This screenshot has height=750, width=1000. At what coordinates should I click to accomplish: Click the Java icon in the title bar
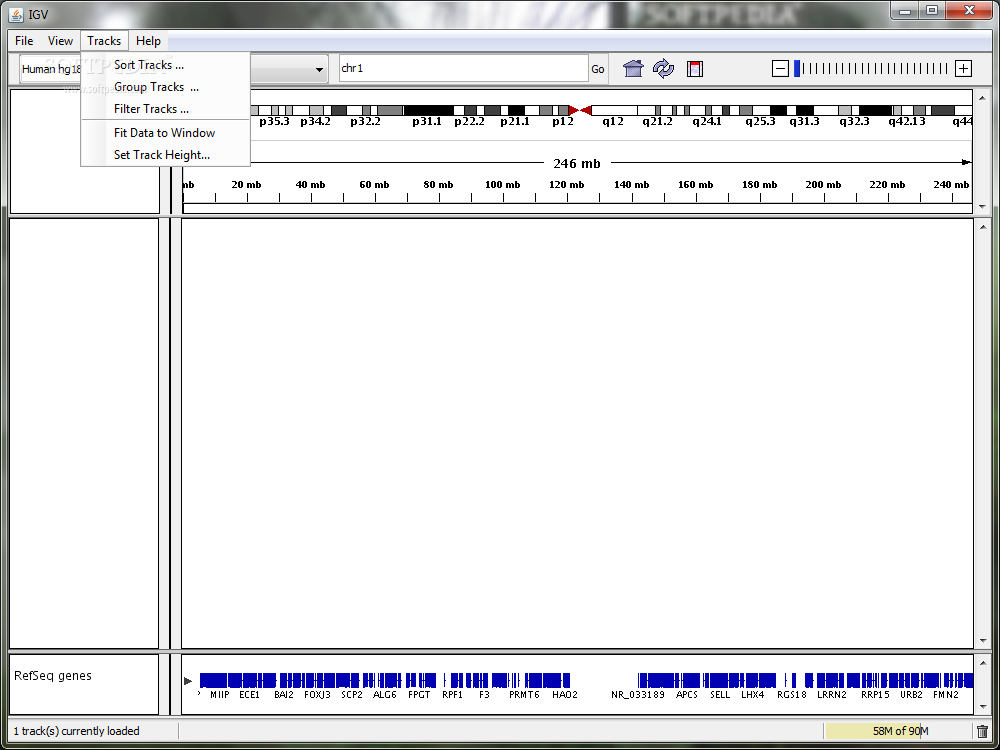(x=17, y=15)
